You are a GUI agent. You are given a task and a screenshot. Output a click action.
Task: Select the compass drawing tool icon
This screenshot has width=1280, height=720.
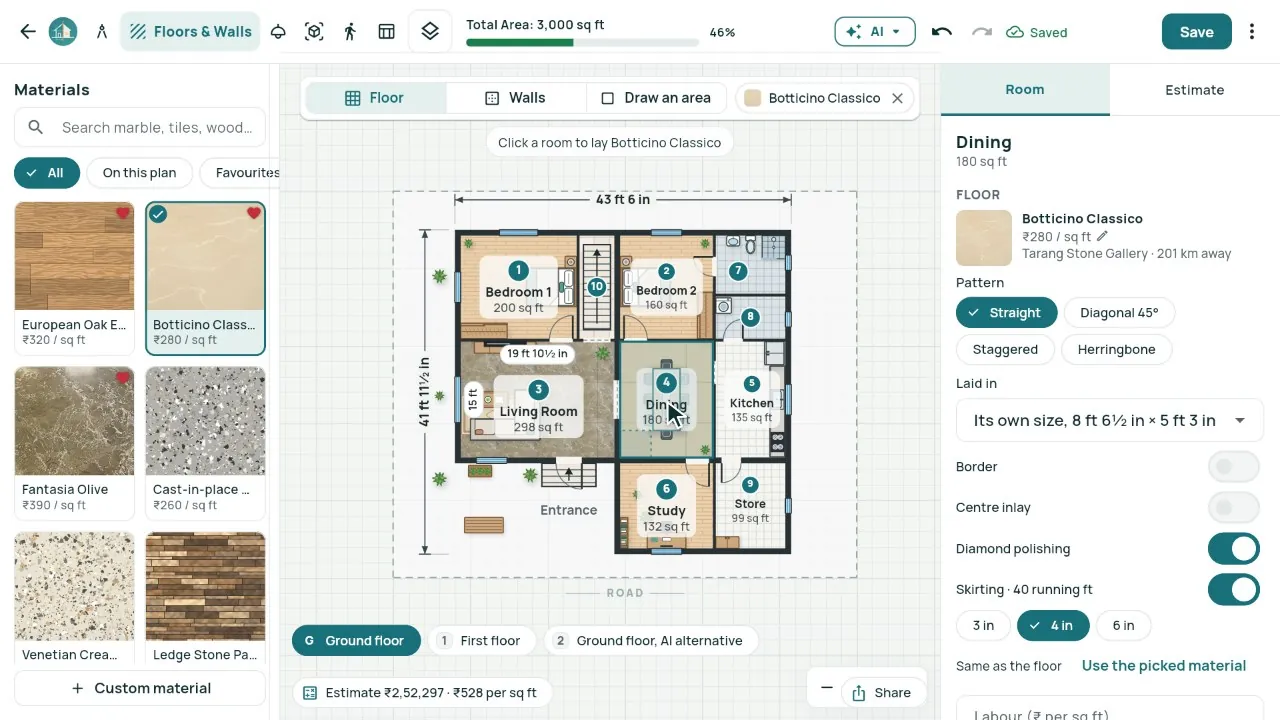pos(102,32)
